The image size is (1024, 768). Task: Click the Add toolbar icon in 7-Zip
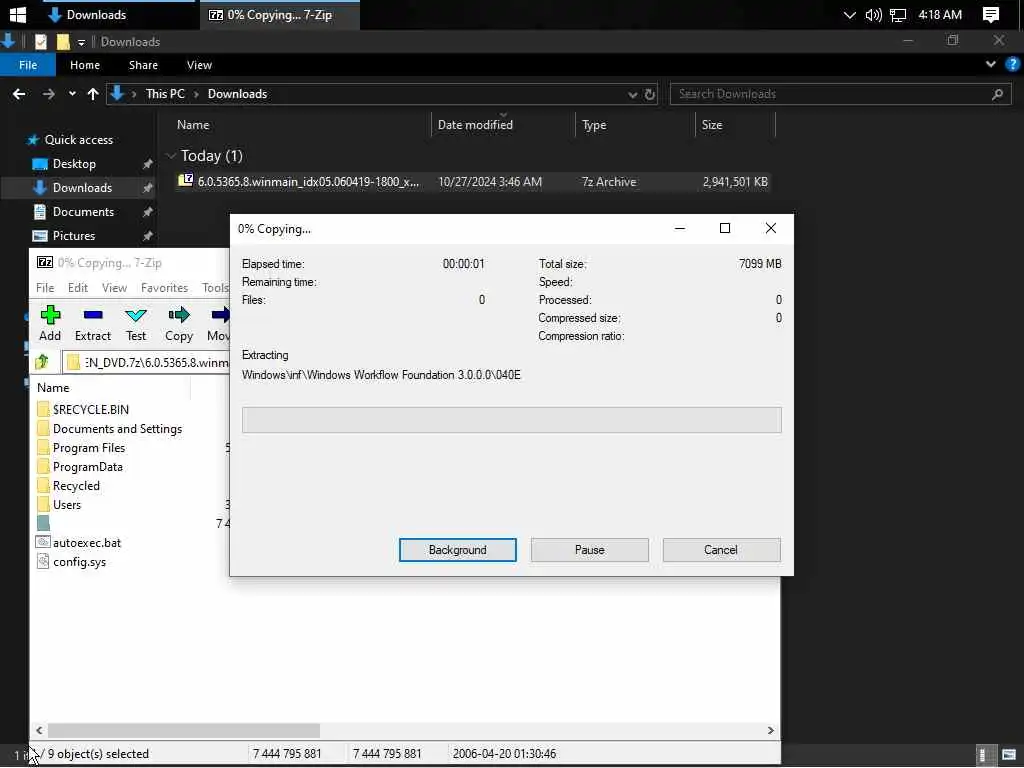tap(50, 323)
